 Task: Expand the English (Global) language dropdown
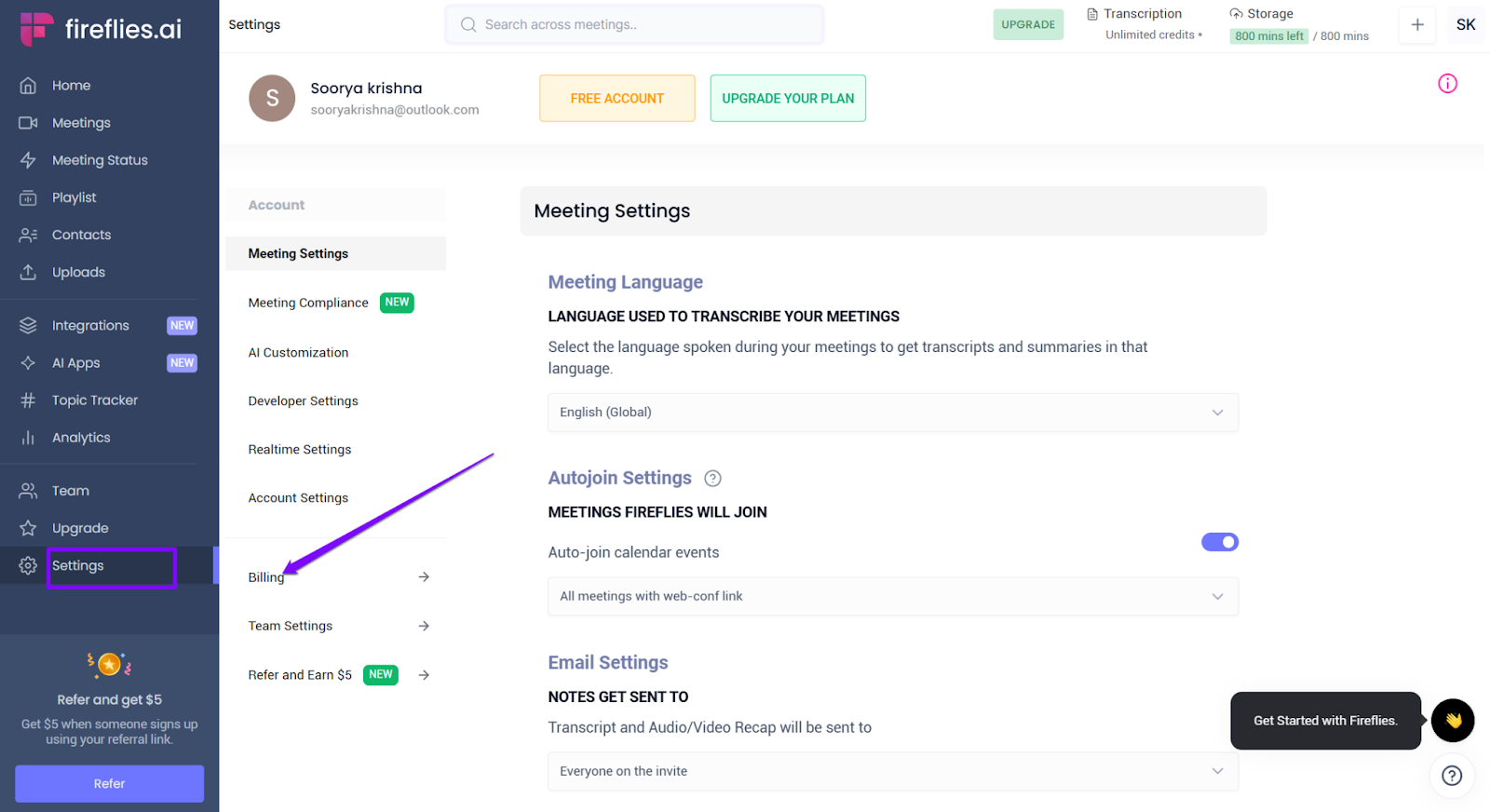click(892, 413)
